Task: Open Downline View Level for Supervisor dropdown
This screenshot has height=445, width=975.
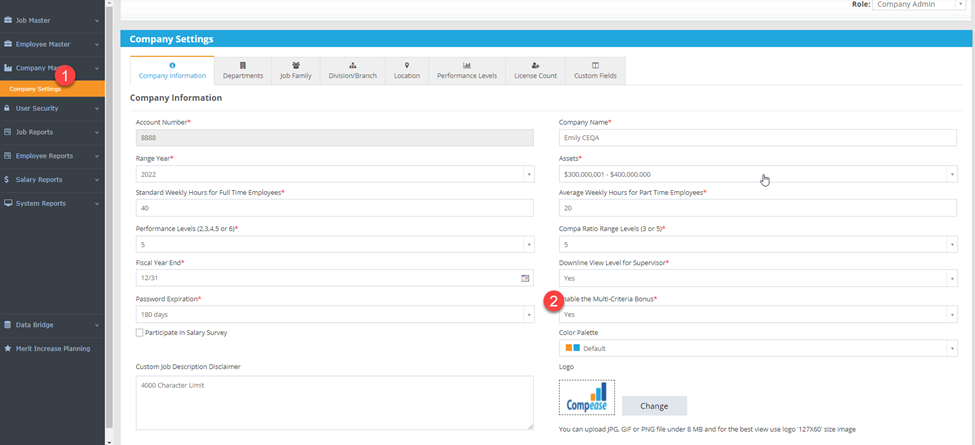Action: click(758, 278)
